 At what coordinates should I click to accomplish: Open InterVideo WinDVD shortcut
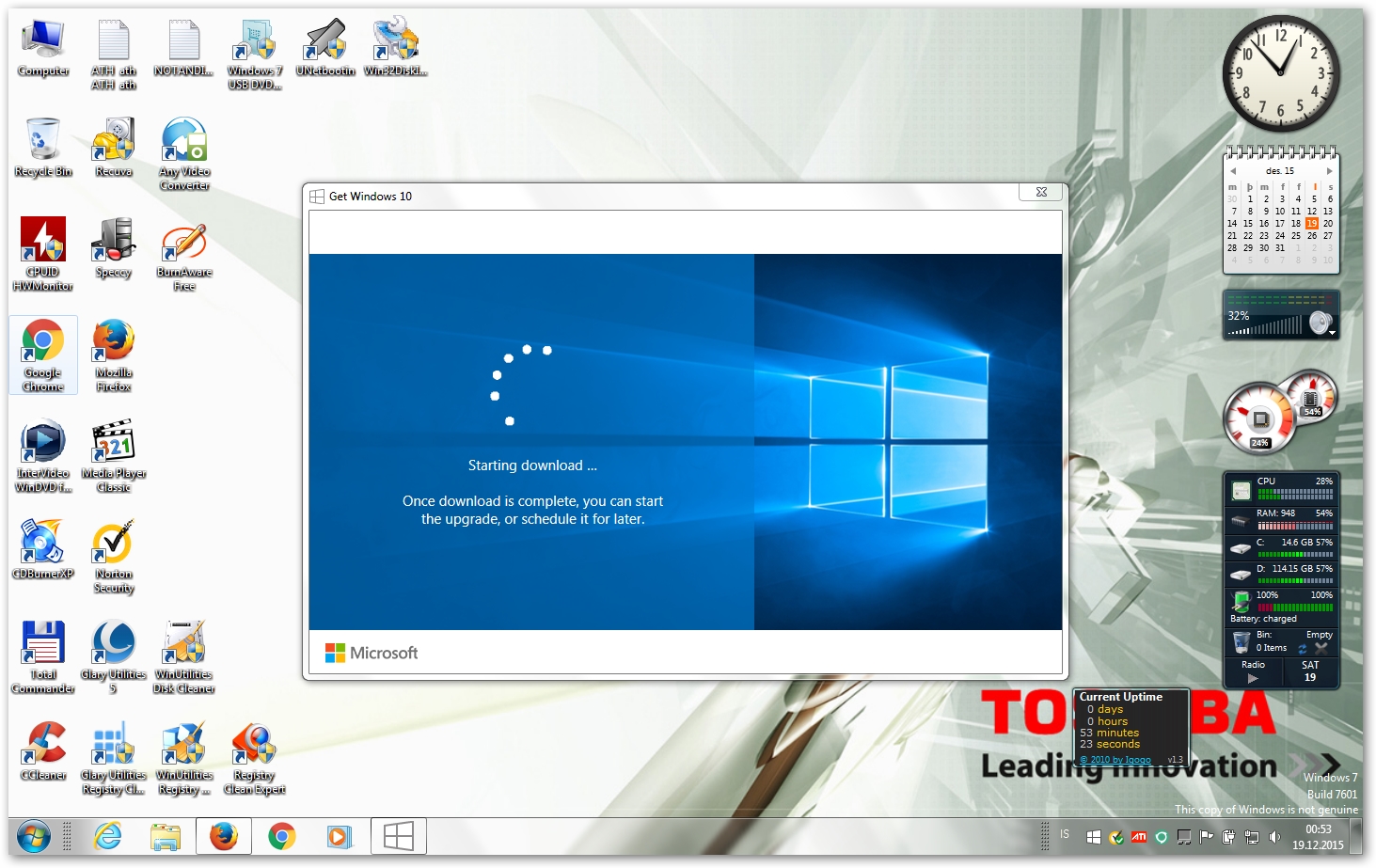pyautogui.click(x=43, y=456)
